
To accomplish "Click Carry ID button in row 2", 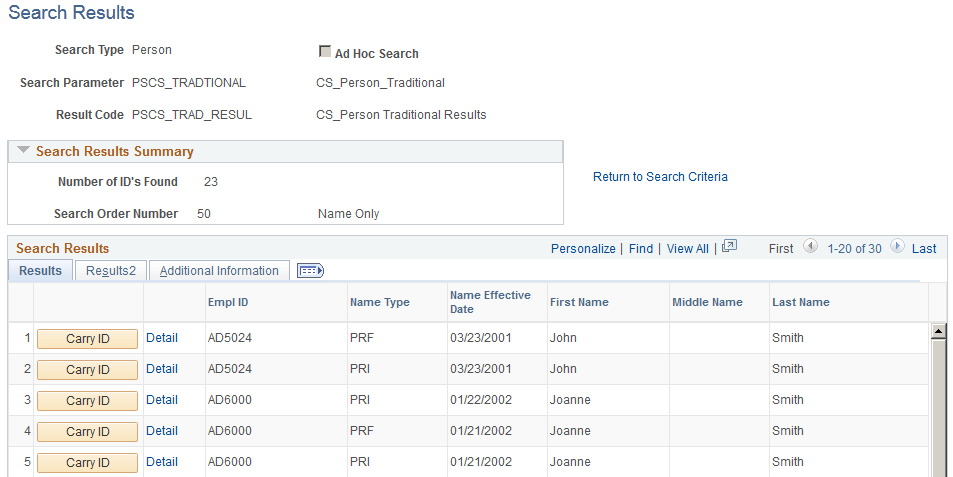I will tap(88, 370).
